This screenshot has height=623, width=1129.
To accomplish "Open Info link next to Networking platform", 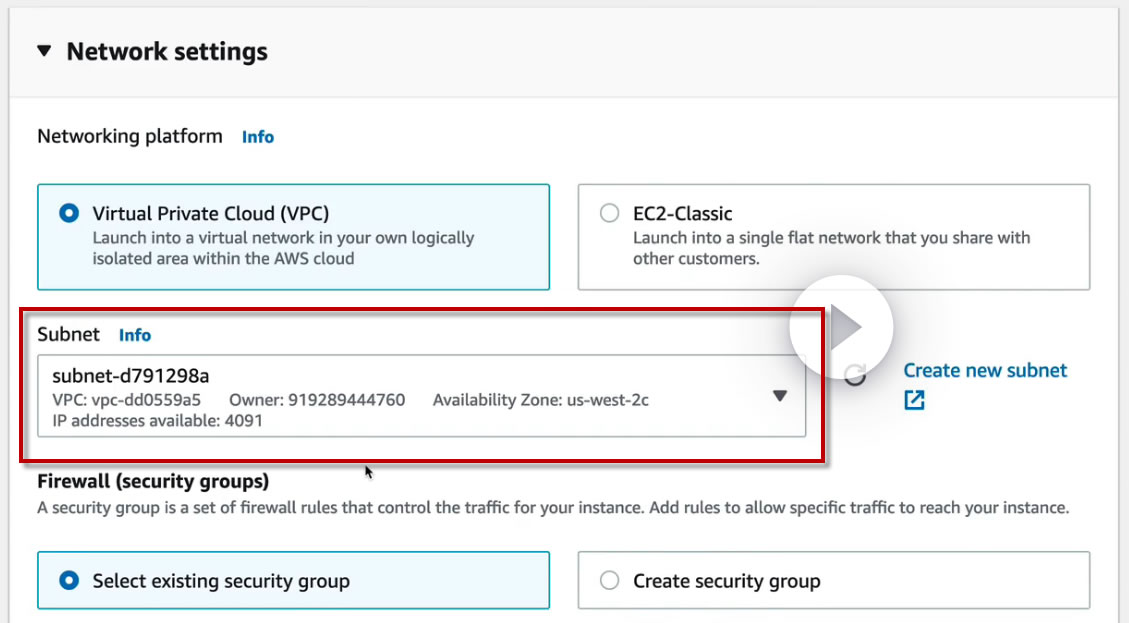I will point(258,137).
